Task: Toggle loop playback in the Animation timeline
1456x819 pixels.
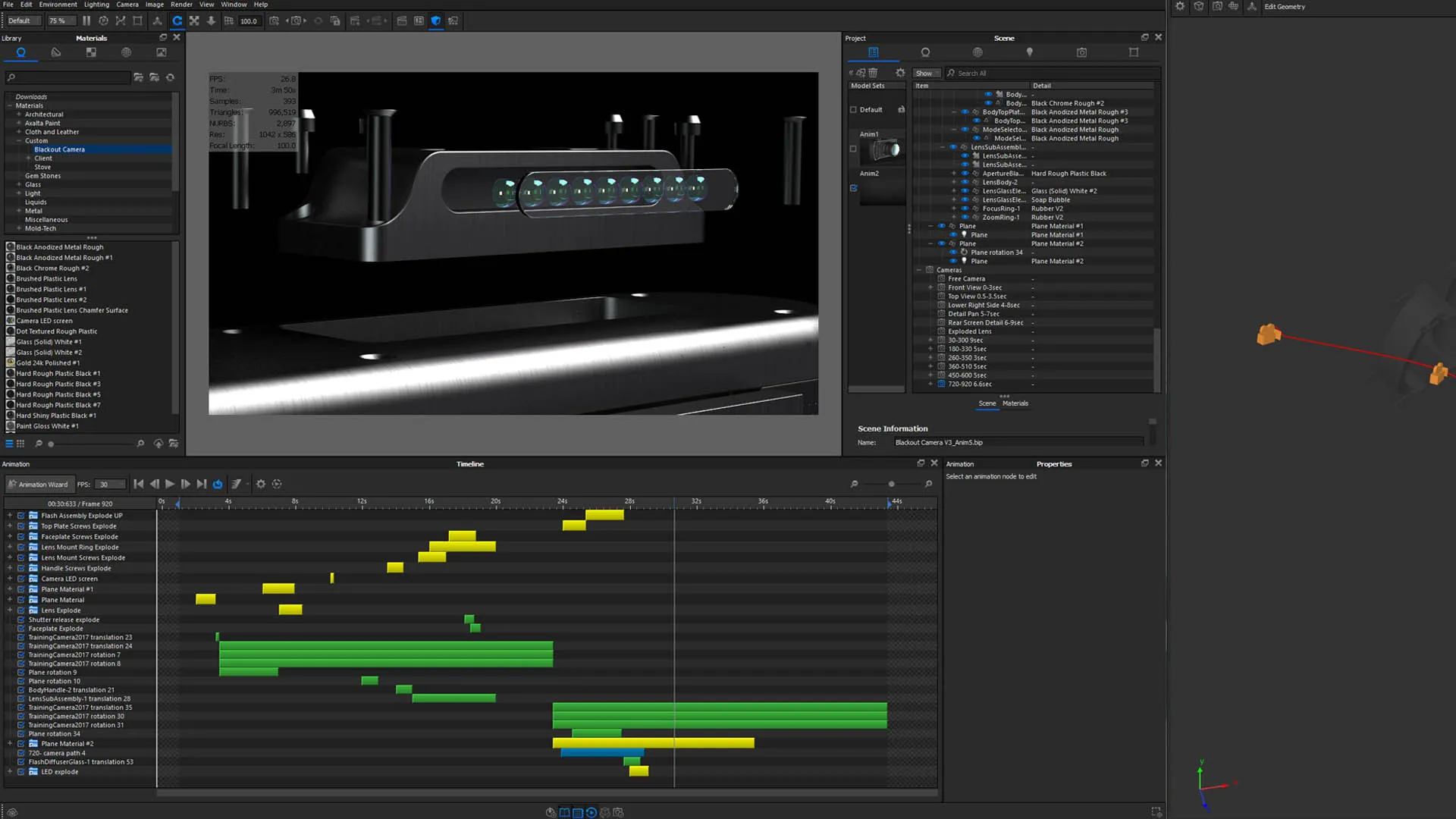Action: coord(218,484)
